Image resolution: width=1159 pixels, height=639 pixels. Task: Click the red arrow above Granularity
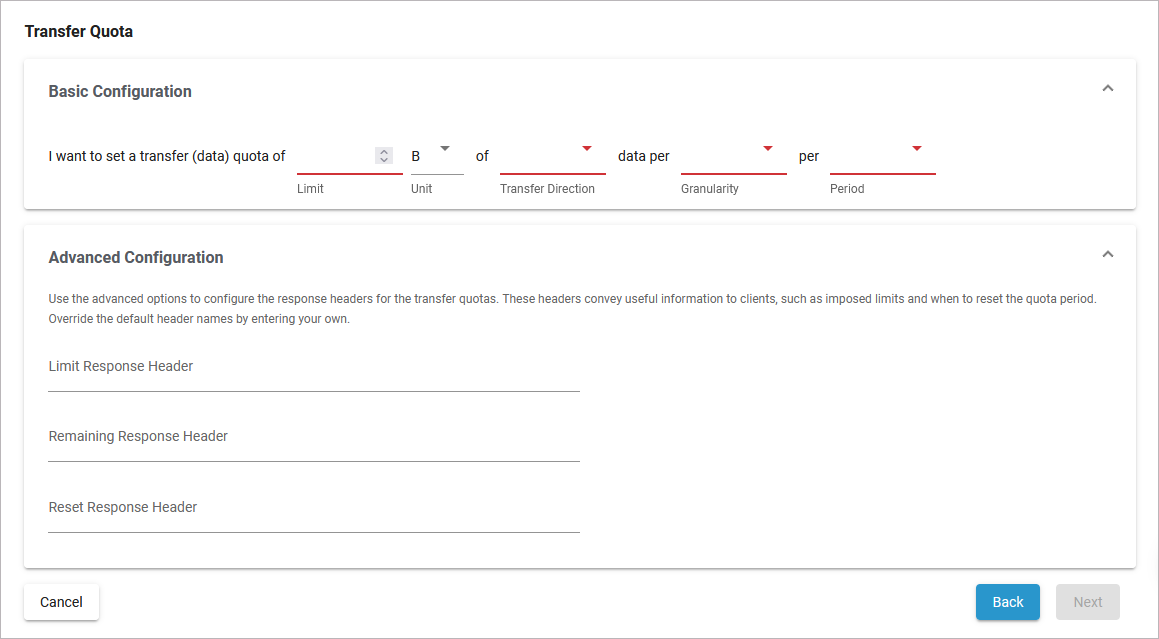pyautogui.click(x=768, y=149)
